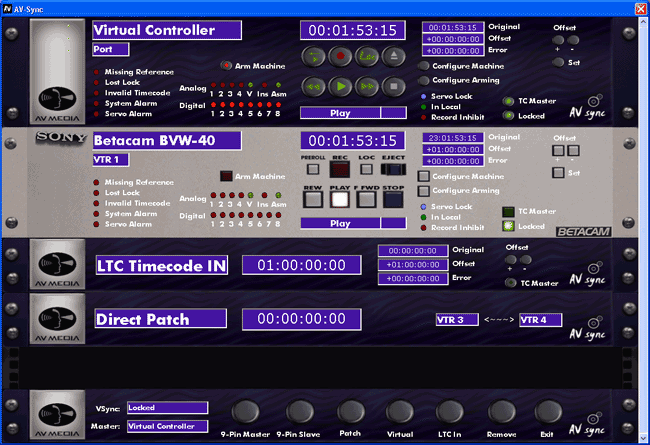The width and height of the screenshot is (650, 445).
Task: Rewind using the Virtual Controller round button
Action: (x=313, y=87)
